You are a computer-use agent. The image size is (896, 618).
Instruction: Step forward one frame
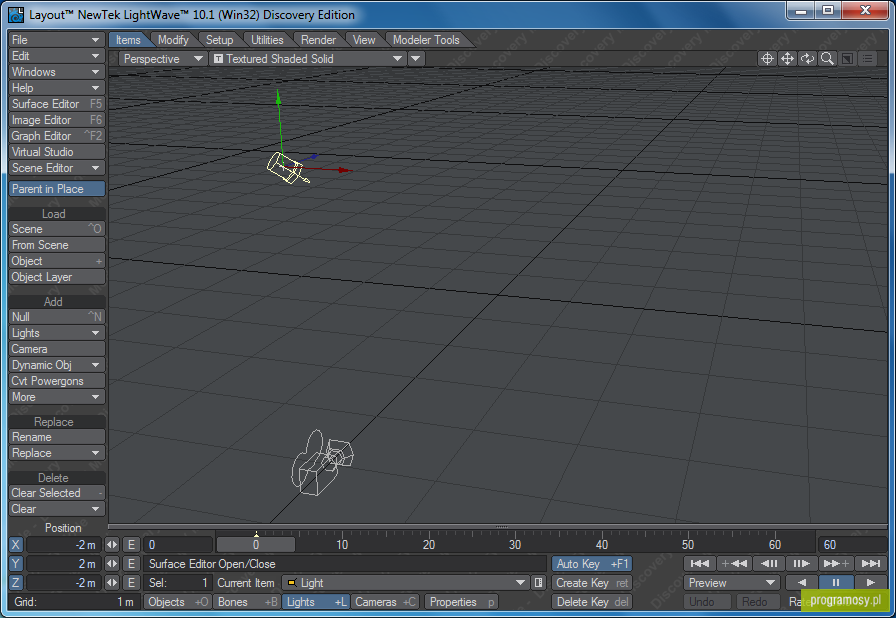click(x=802, y=564)
